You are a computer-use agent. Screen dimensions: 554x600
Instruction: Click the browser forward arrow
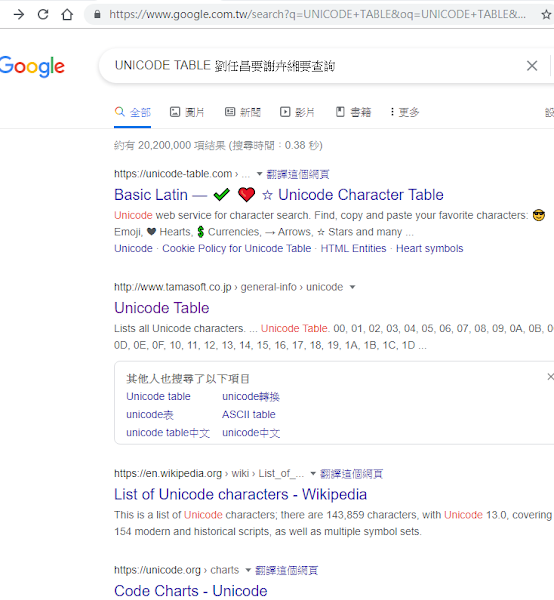pyautogui.click(x=18, y=15)
